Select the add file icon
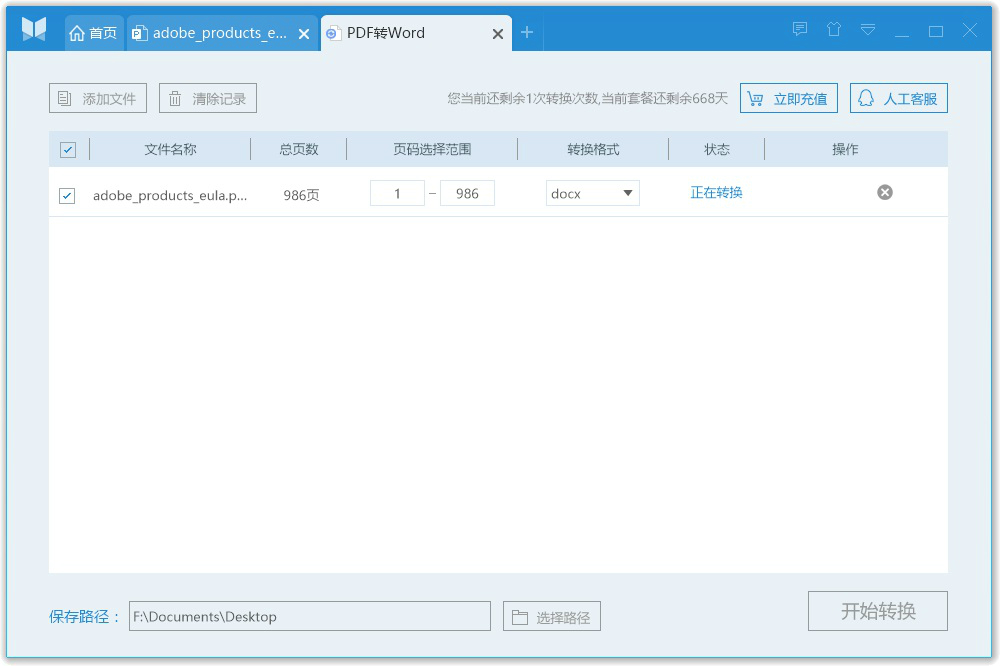The width and height of the screenshot is (1000, 666). click(x=66, y=97)
